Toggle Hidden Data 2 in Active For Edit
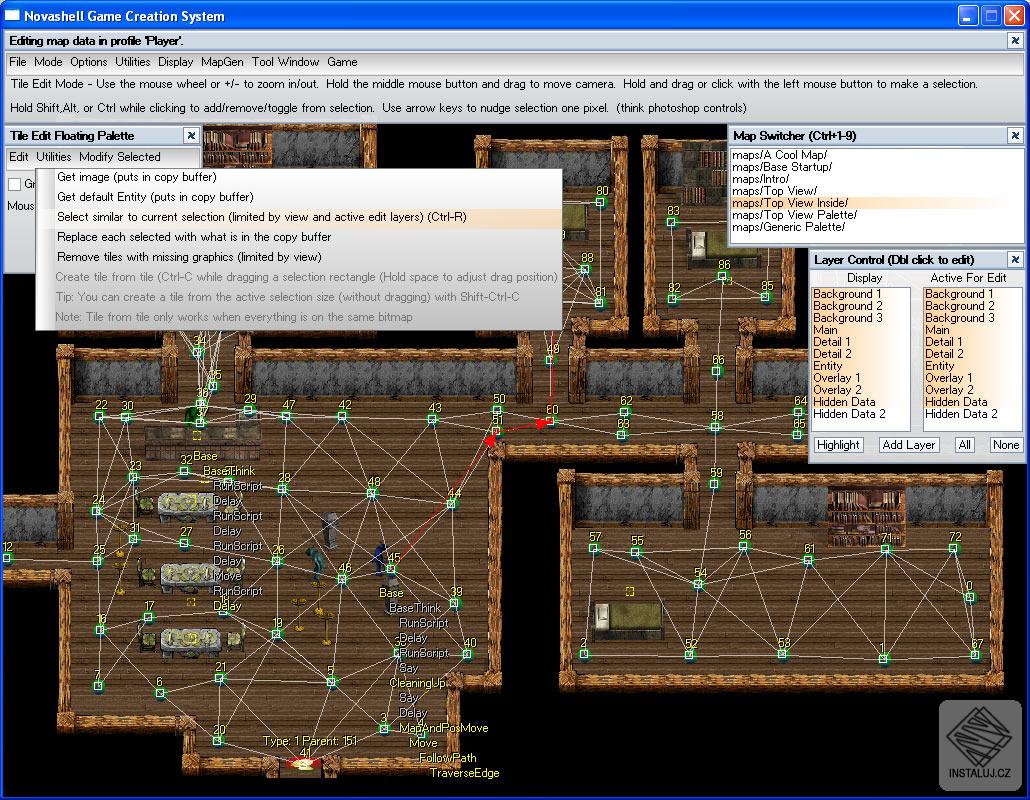The width and height of the screenshot is (1030, 800). click(x=973, y=414)
